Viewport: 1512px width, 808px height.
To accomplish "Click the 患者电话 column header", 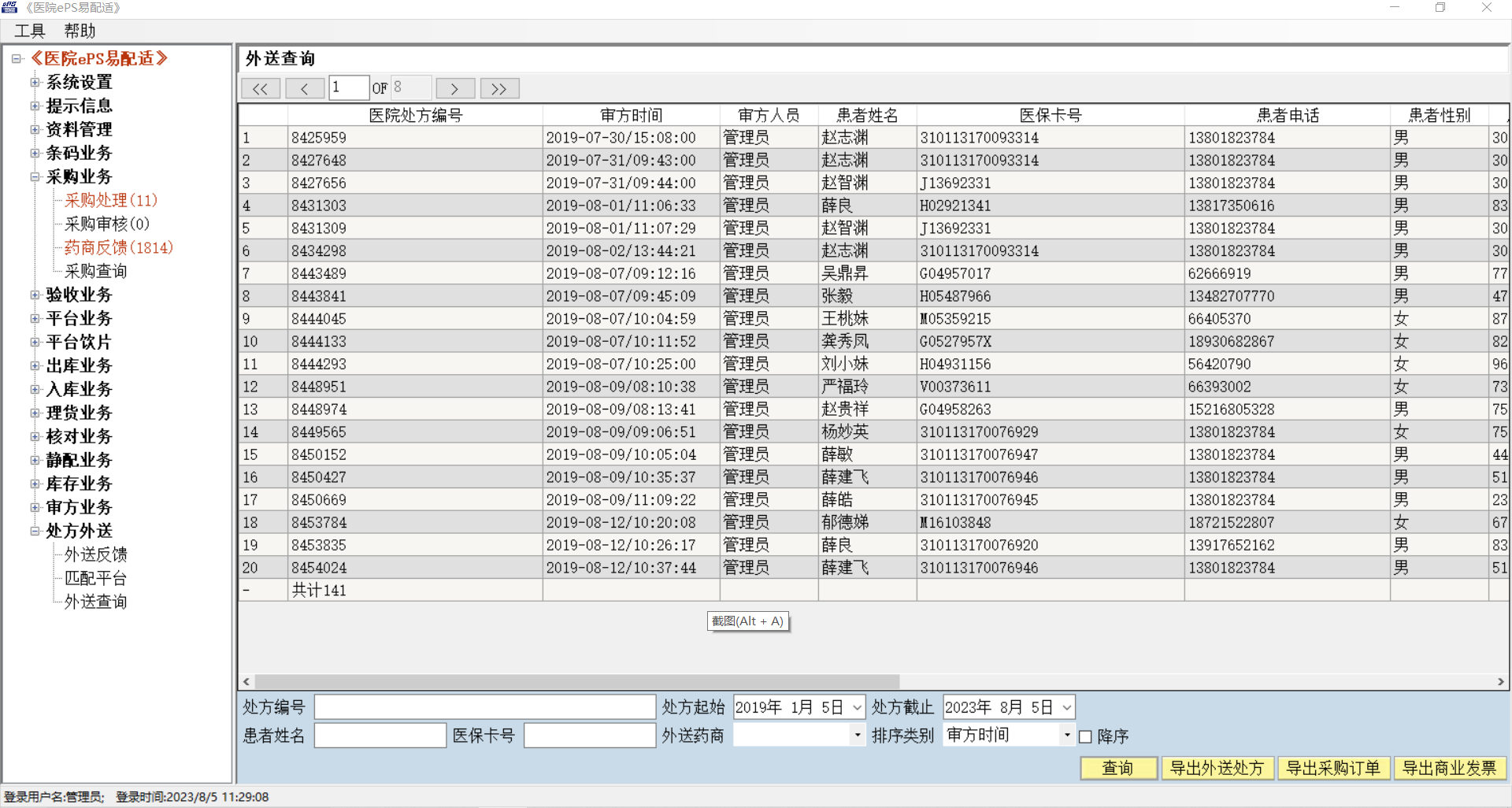I will (1288, 115).
